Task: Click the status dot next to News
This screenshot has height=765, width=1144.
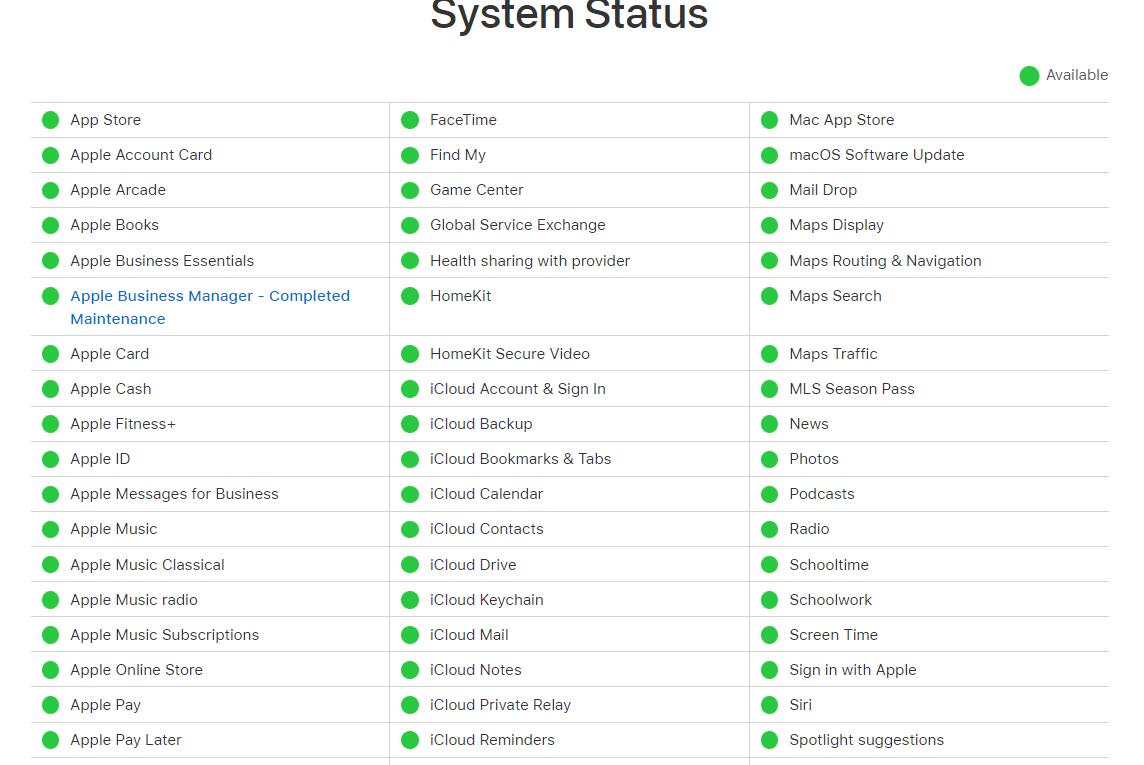Action: [x=770, y=424]
